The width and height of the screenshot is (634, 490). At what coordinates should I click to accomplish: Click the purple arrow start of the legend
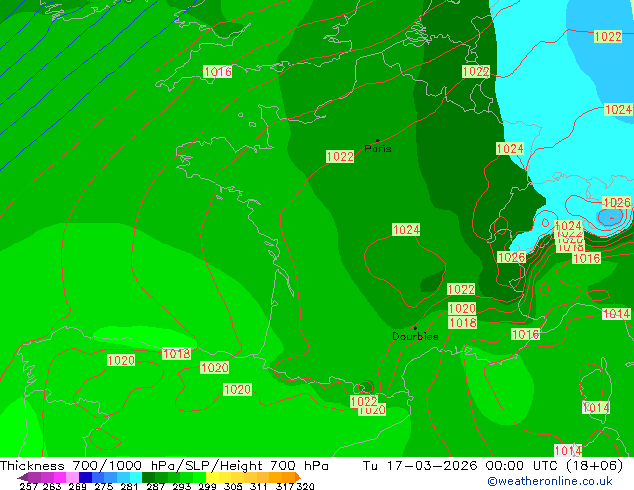point(23,477)
